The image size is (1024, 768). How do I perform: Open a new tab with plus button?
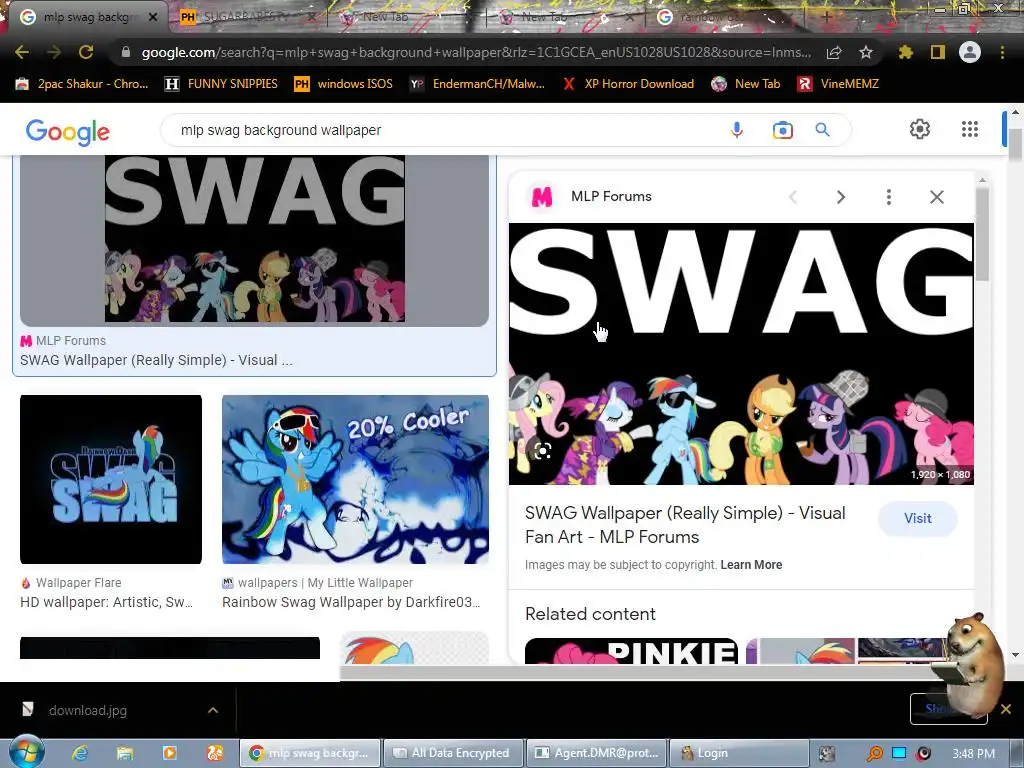point(826,17)
